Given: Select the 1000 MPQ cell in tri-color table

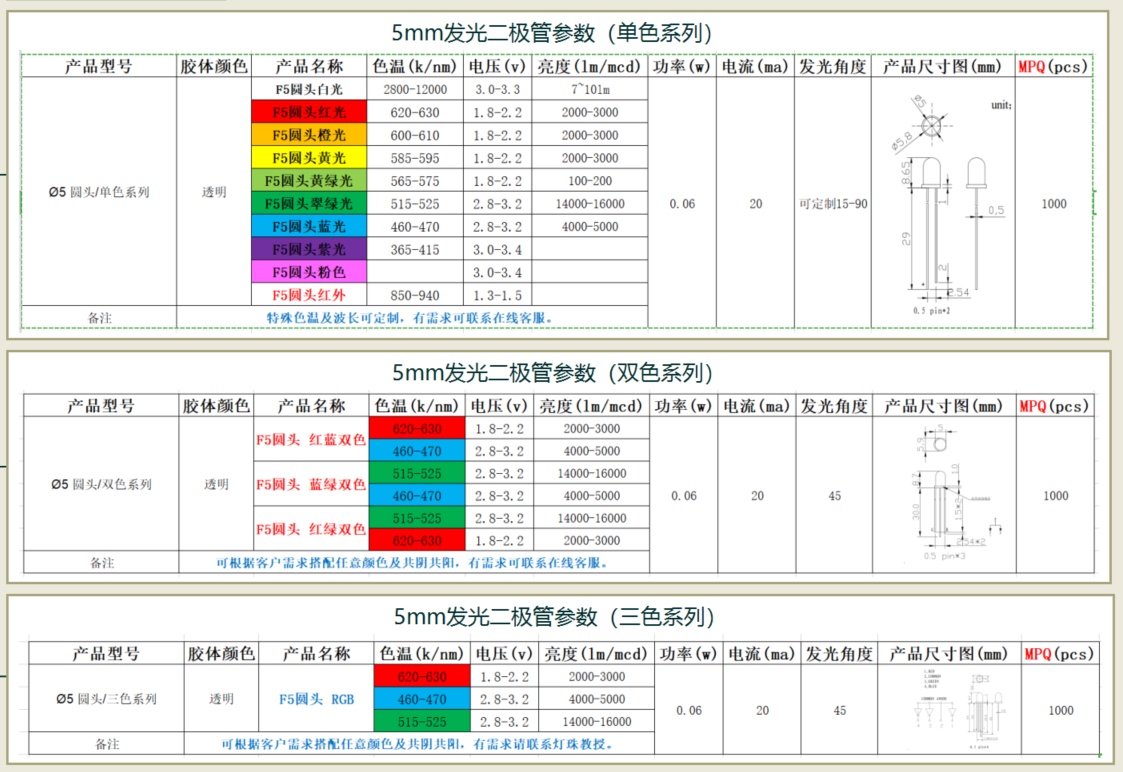Looking at the screenshot, I should point(1060,710).
